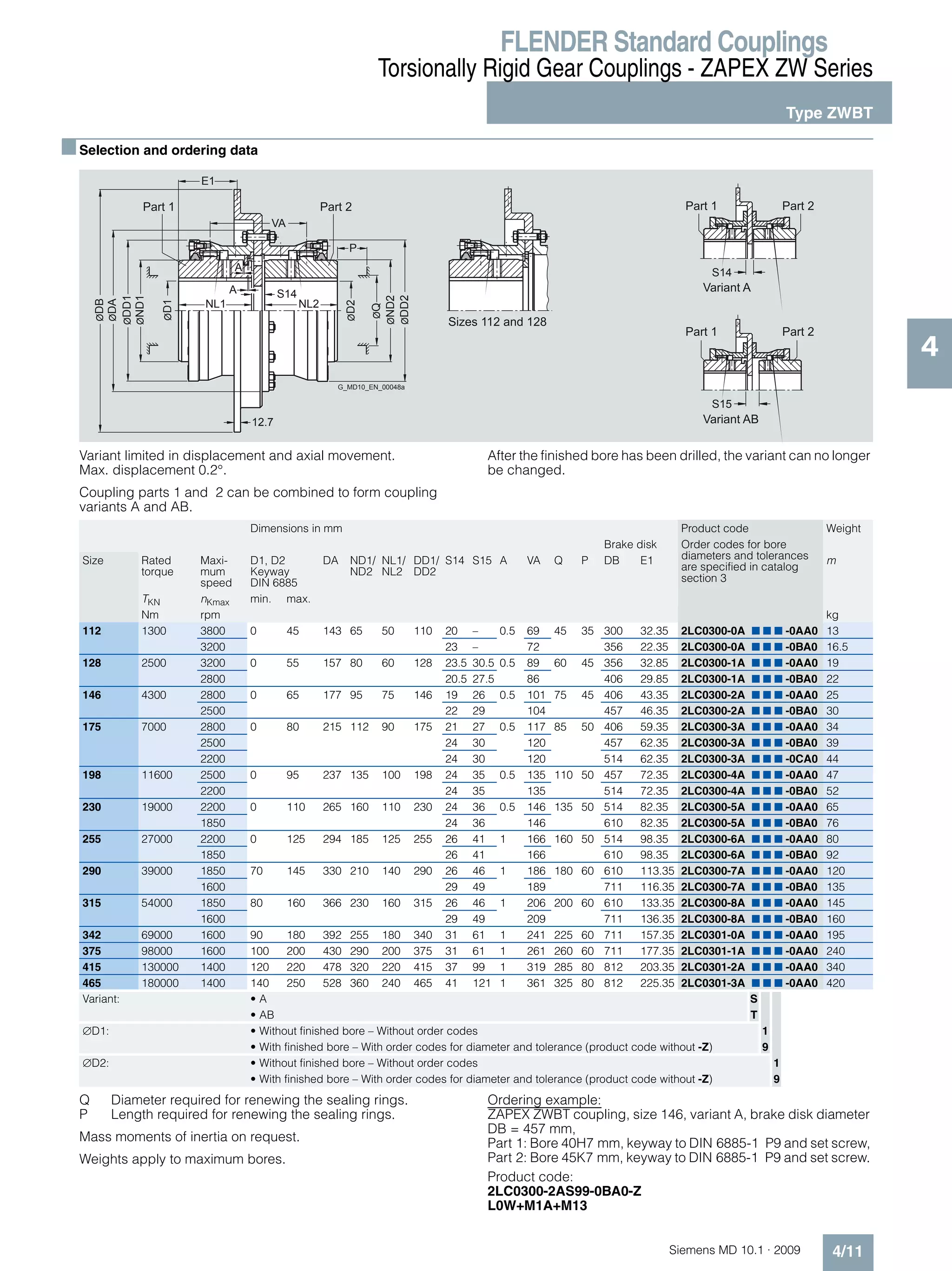Click the Sizes 112 and 128 drawing
Viewport: 952px width, 1271px height.
point(497,259)
